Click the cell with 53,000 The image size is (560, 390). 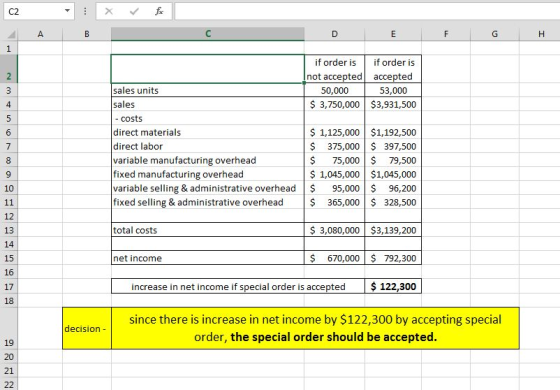393,90
